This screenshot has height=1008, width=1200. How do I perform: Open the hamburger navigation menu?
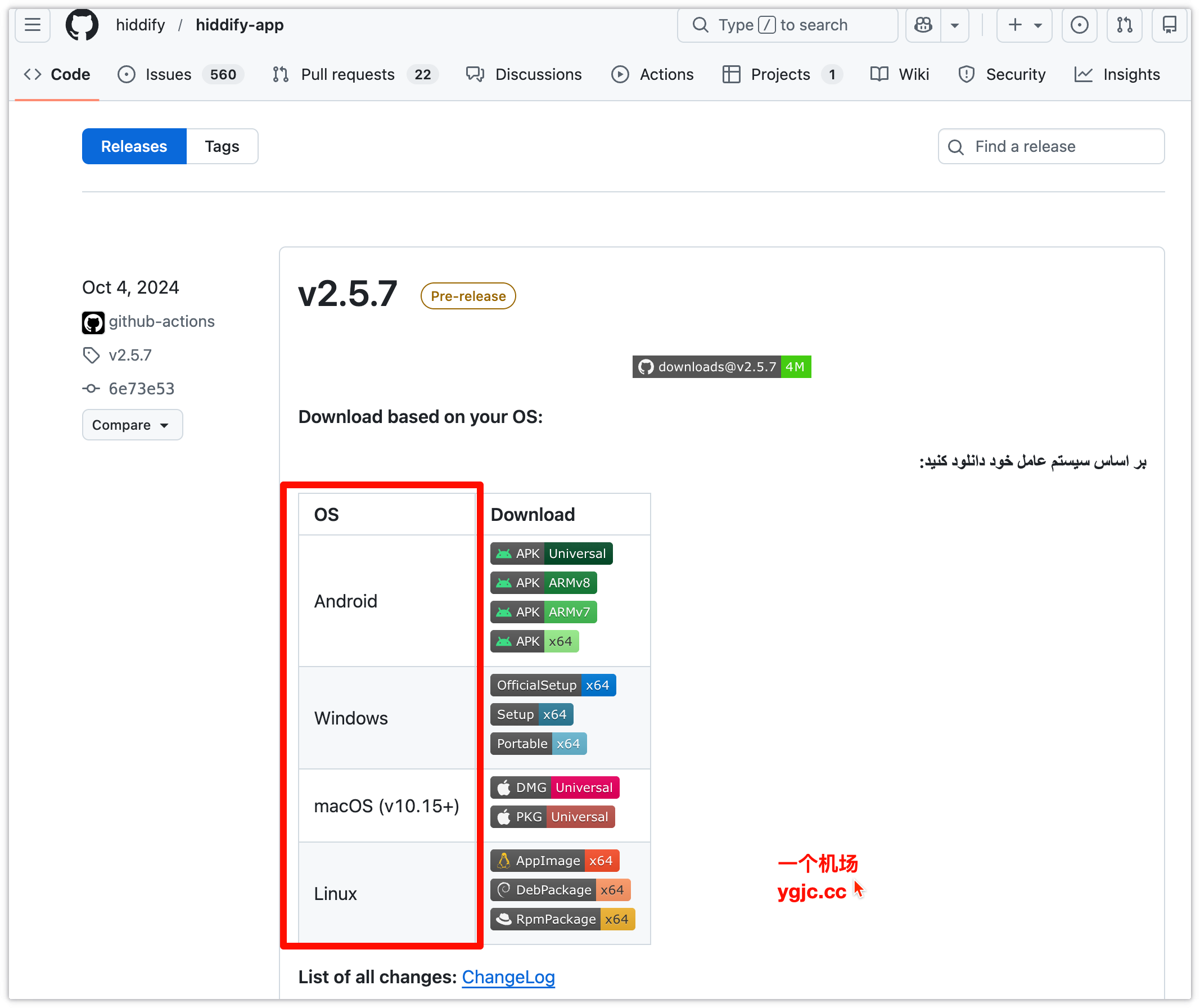point(32,25)
